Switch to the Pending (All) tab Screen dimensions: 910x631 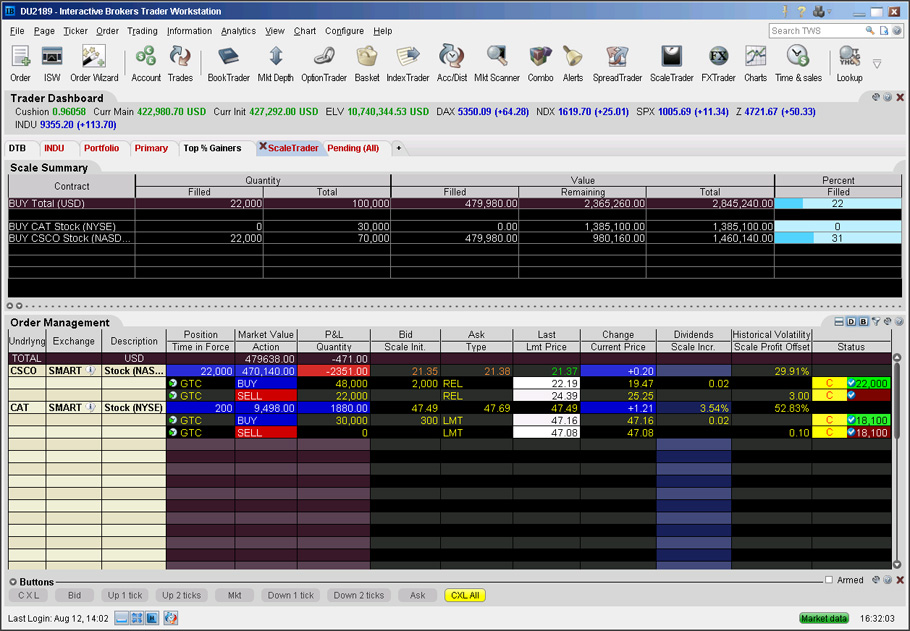353,148
